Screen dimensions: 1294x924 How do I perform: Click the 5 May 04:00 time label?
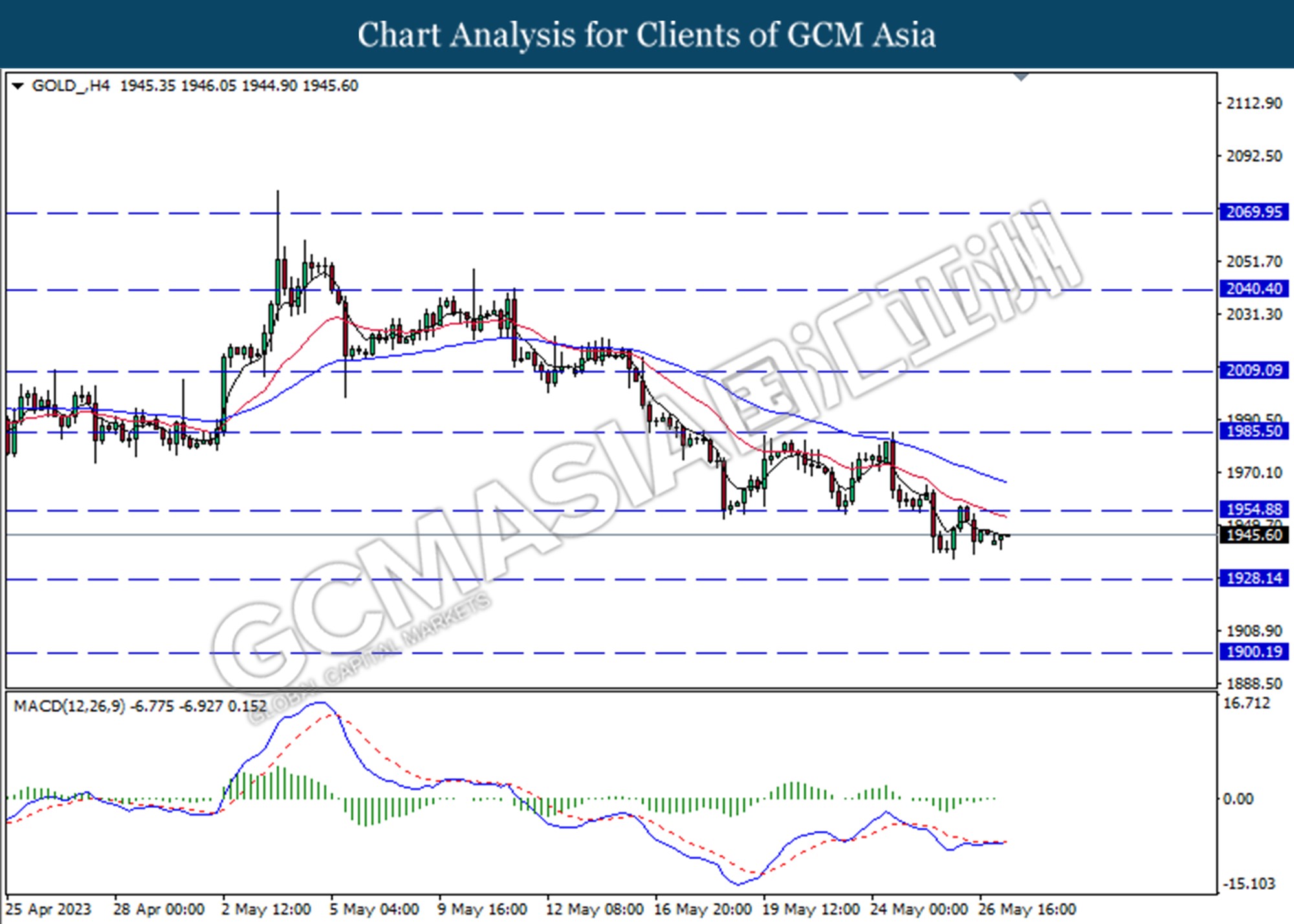pyautogui.click(x=374, y=910)
